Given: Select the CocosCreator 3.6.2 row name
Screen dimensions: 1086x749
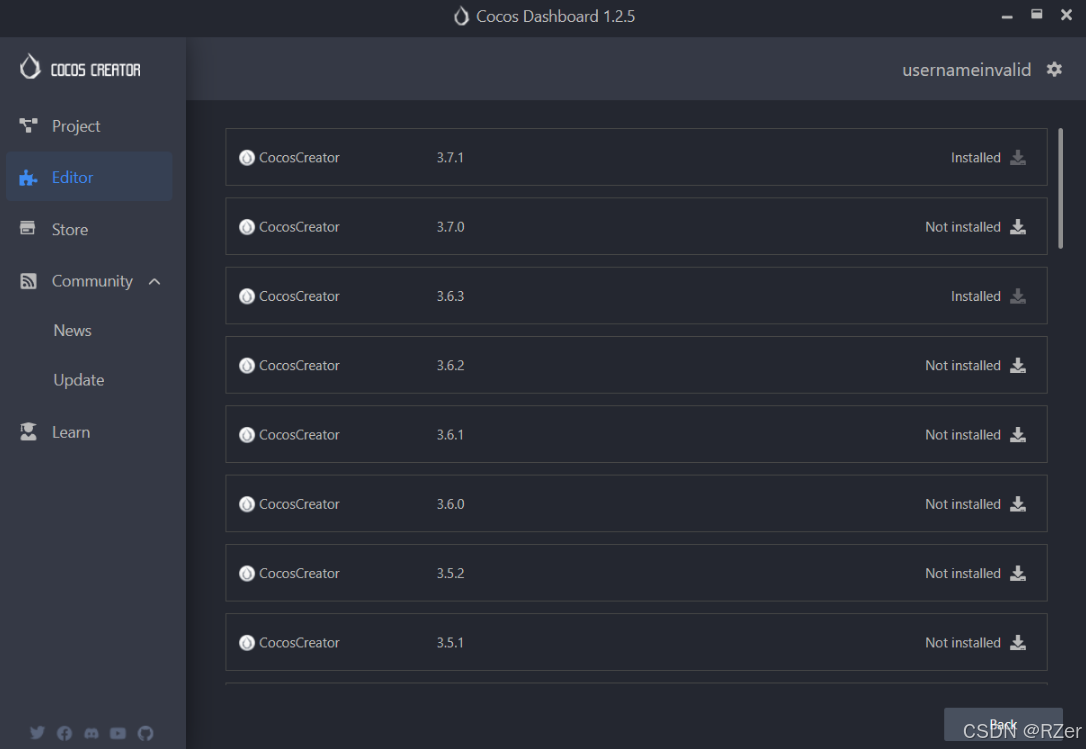Looking at the screenshot, I should [x=299, y=365].
